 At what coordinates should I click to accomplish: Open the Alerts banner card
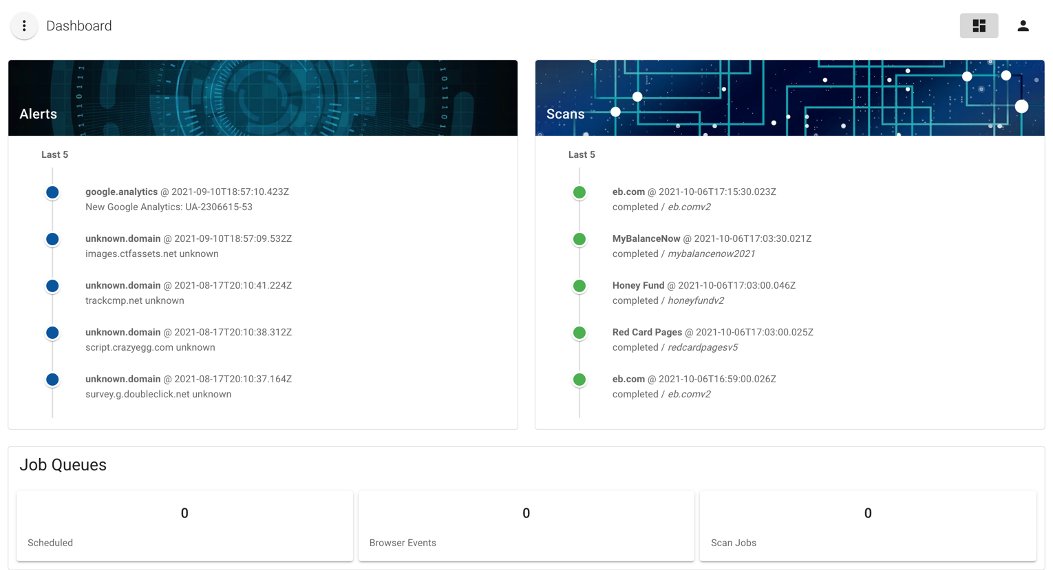pyautogui.click(x=262, y=98)
